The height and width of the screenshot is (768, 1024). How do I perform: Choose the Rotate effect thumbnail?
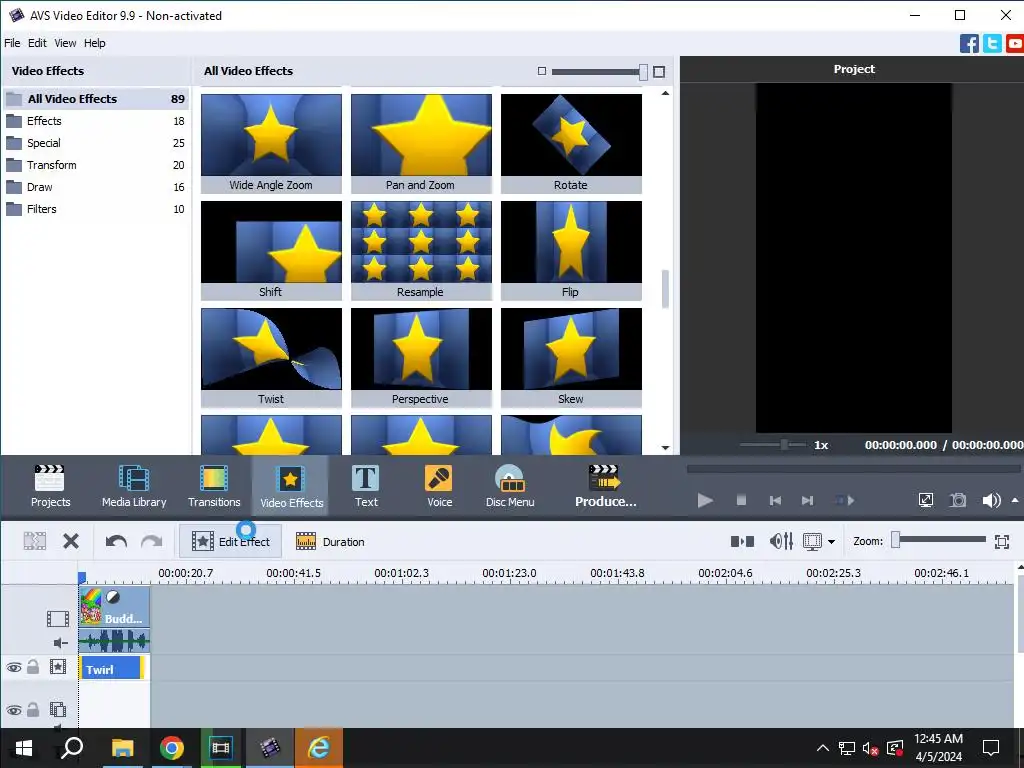click(571, 143)
